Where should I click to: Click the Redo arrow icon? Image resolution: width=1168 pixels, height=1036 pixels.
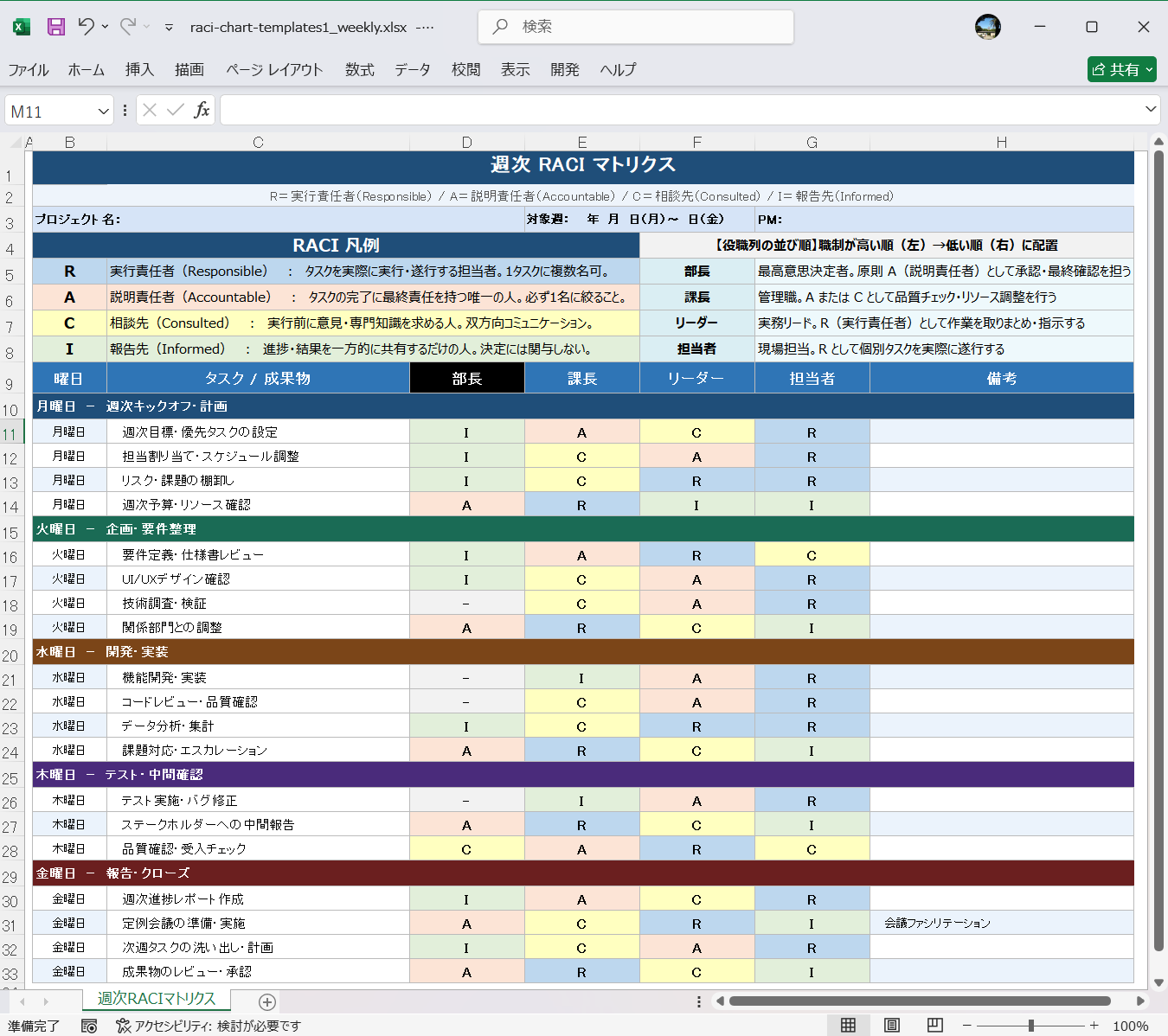128,26
